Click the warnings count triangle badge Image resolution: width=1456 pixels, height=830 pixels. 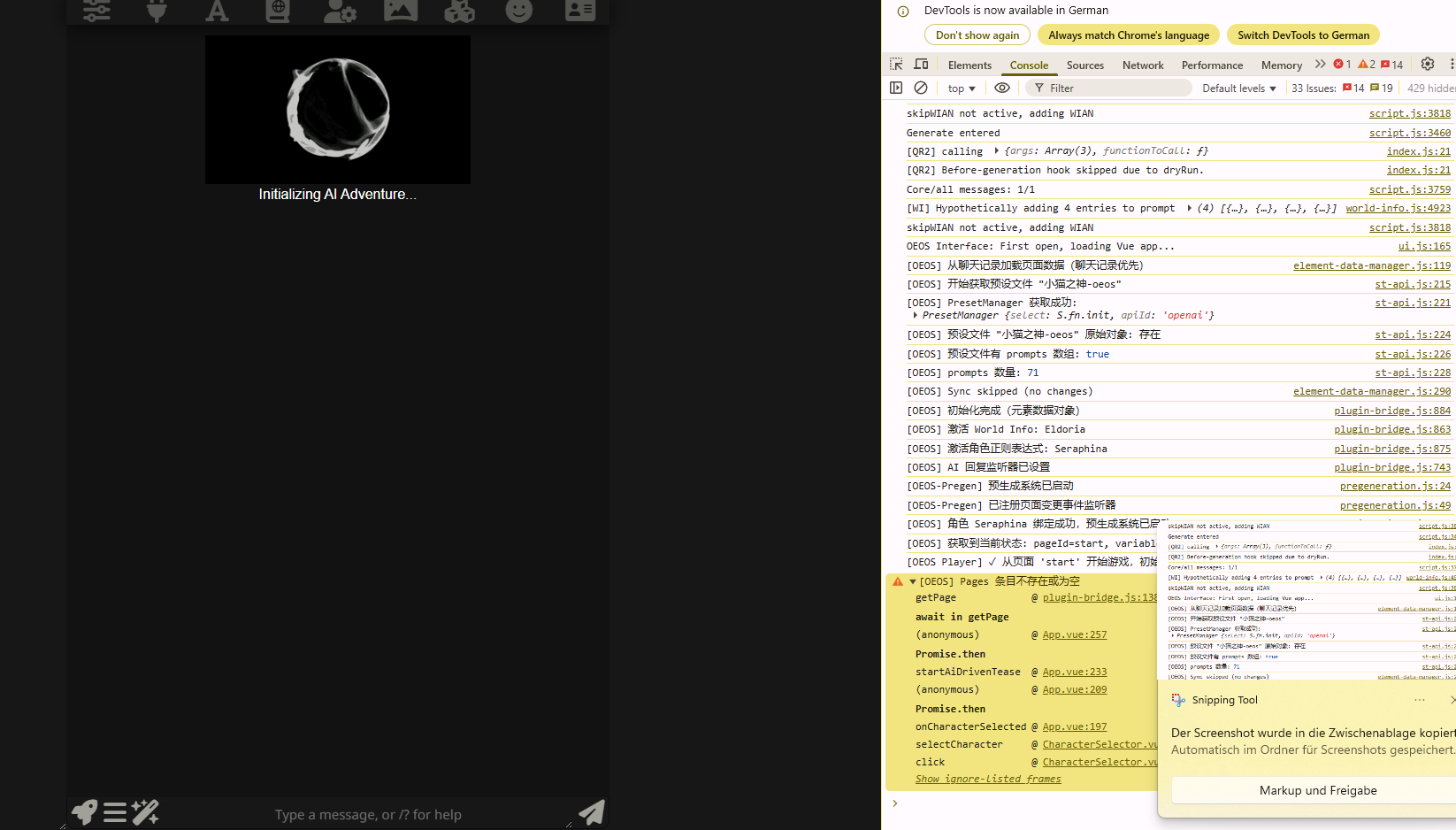coord(1367,65)
